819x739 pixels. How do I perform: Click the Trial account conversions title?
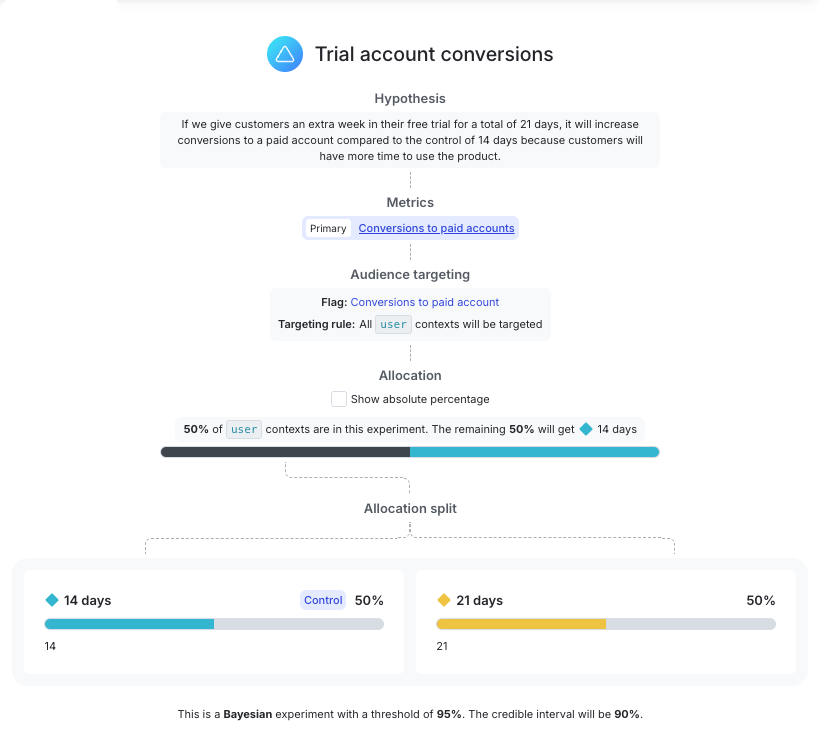434,54
